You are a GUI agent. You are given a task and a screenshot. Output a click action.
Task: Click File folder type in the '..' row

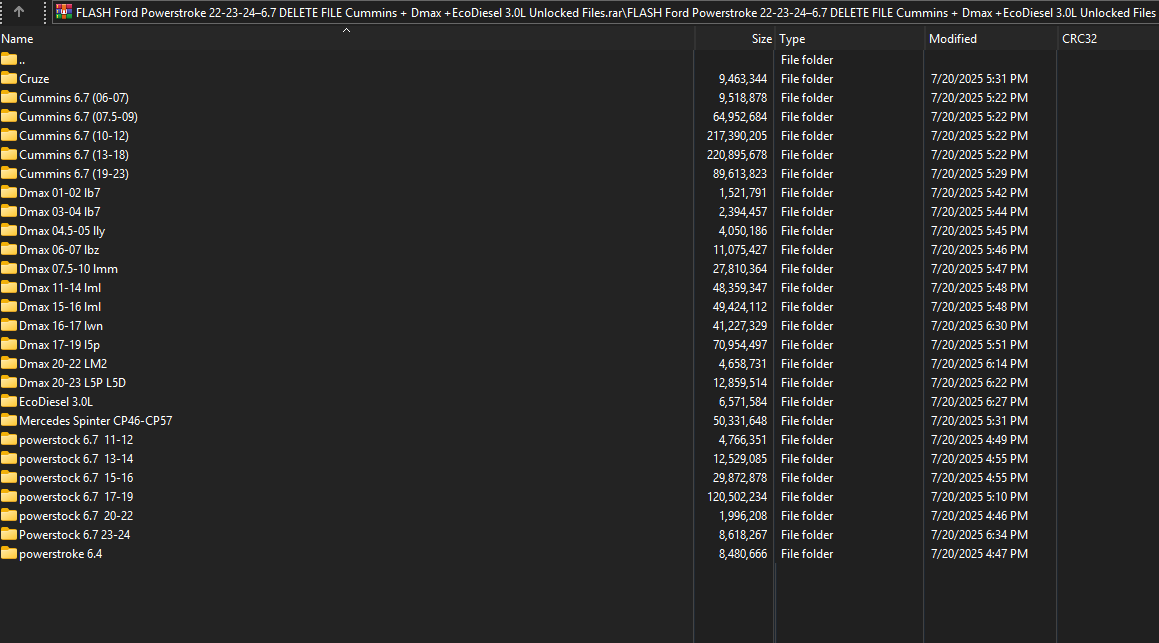[807, 60]
